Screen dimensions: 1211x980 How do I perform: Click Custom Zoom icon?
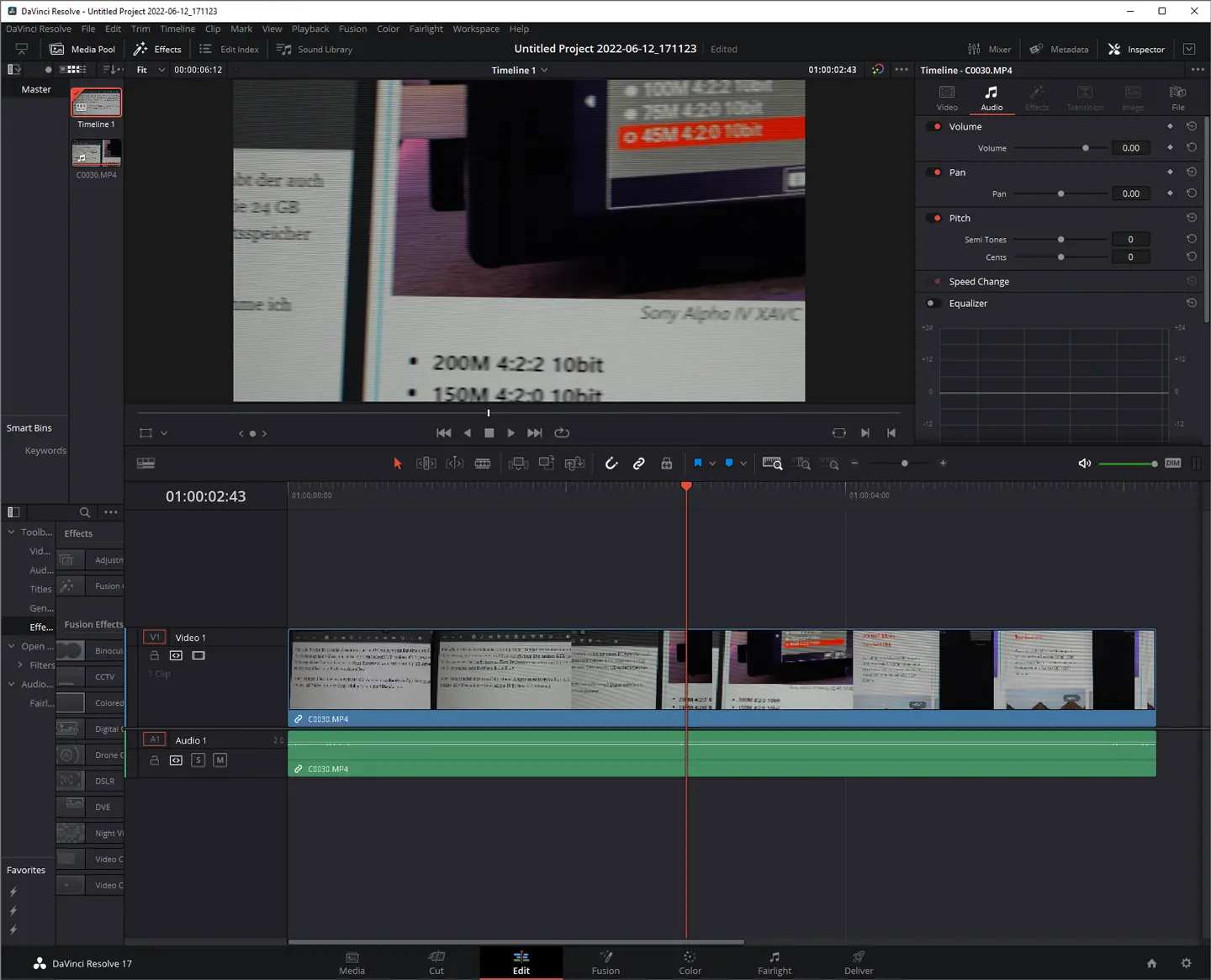(831, 464)
